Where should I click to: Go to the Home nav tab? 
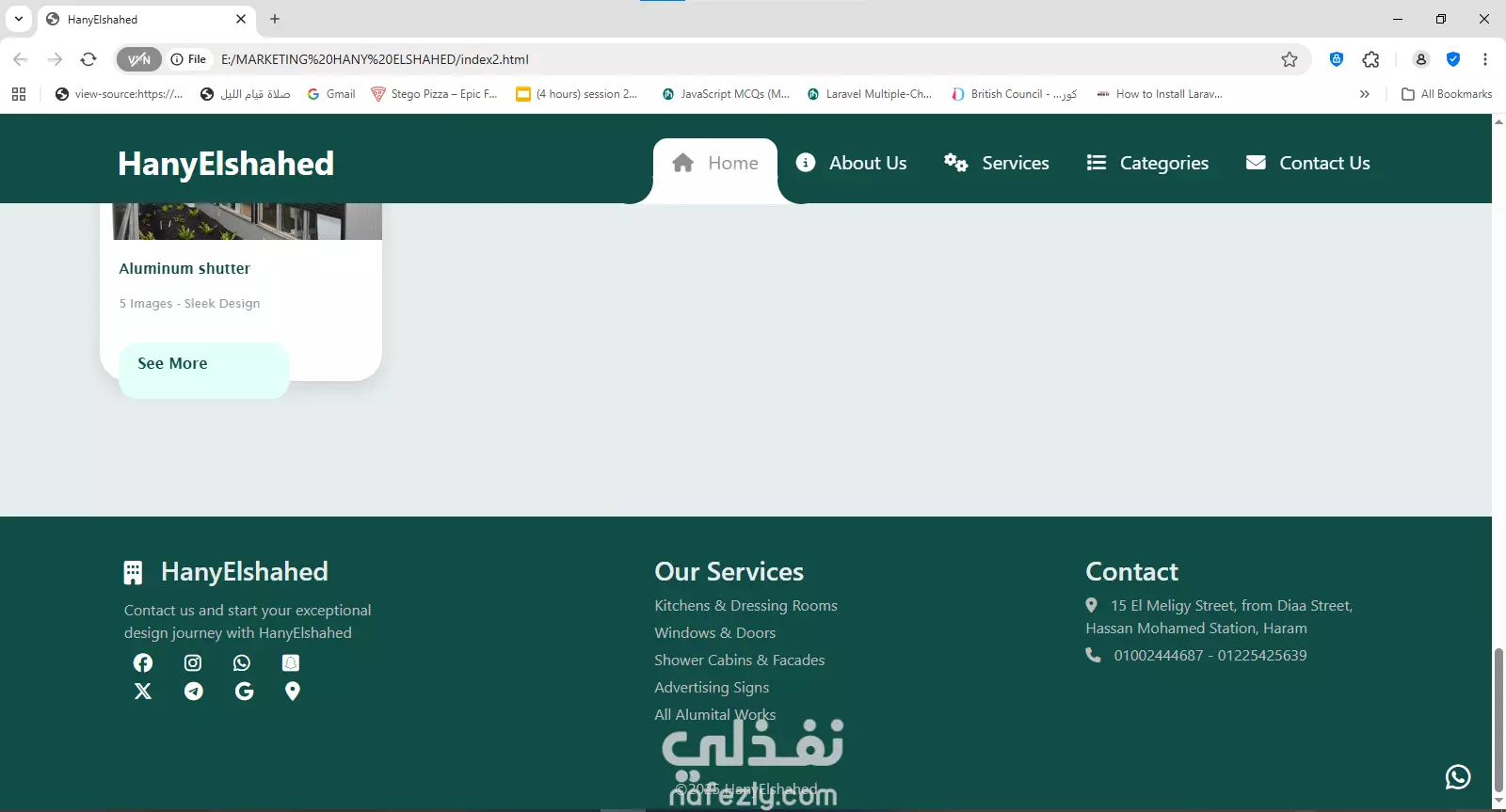pos(715,164)
